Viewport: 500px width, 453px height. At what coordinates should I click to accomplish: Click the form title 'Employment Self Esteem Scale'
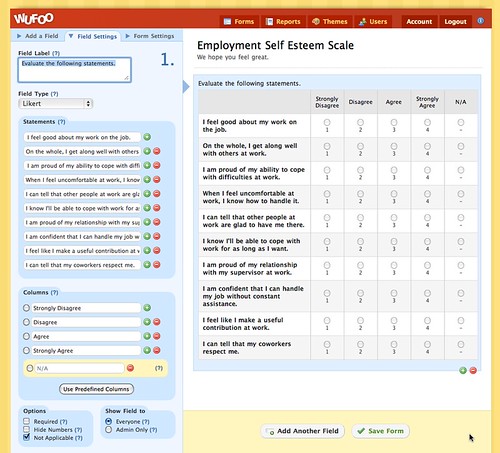(275, 45)
